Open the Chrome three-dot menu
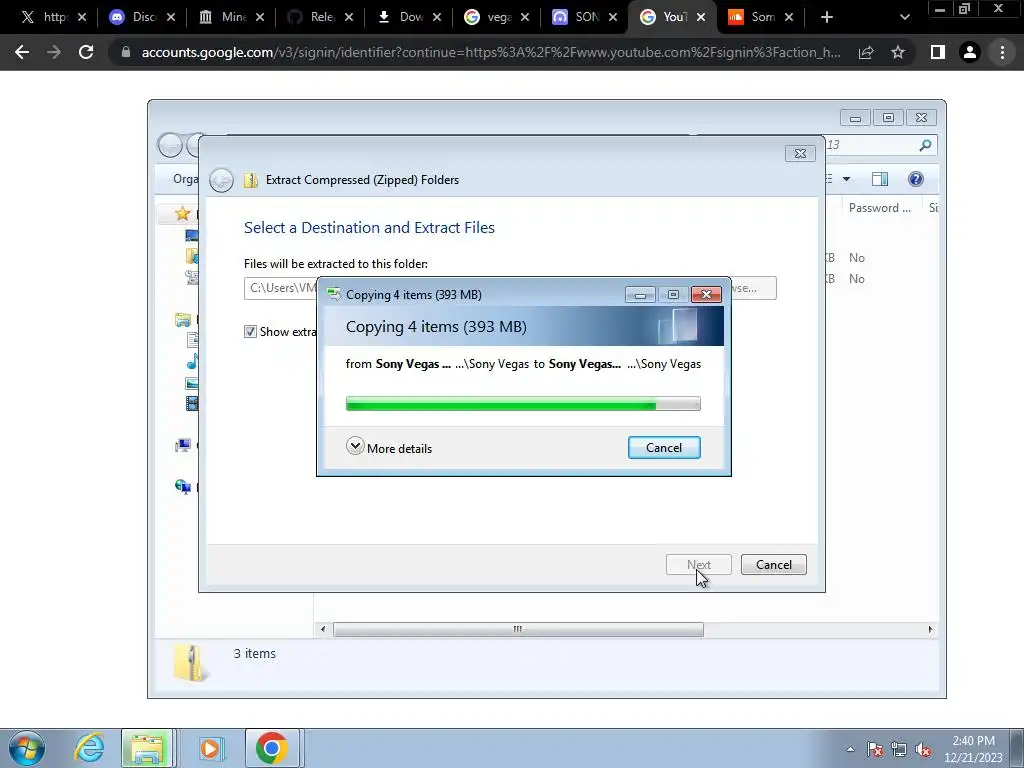 (x=1002, y=52)
